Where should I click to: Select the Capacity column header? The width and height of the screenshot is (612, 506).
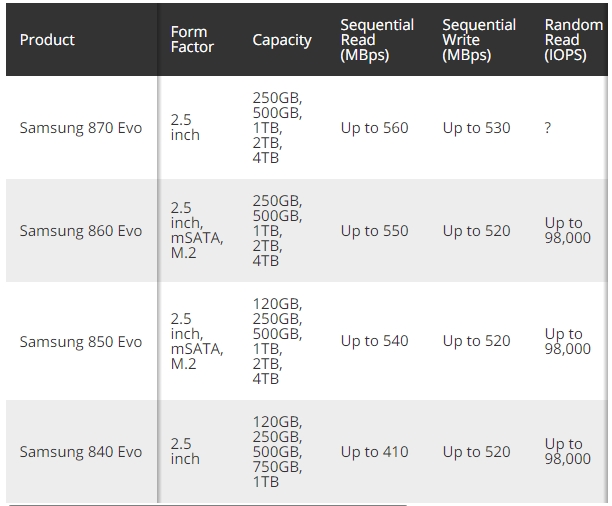pyautogui.click(x=281, y=40)
